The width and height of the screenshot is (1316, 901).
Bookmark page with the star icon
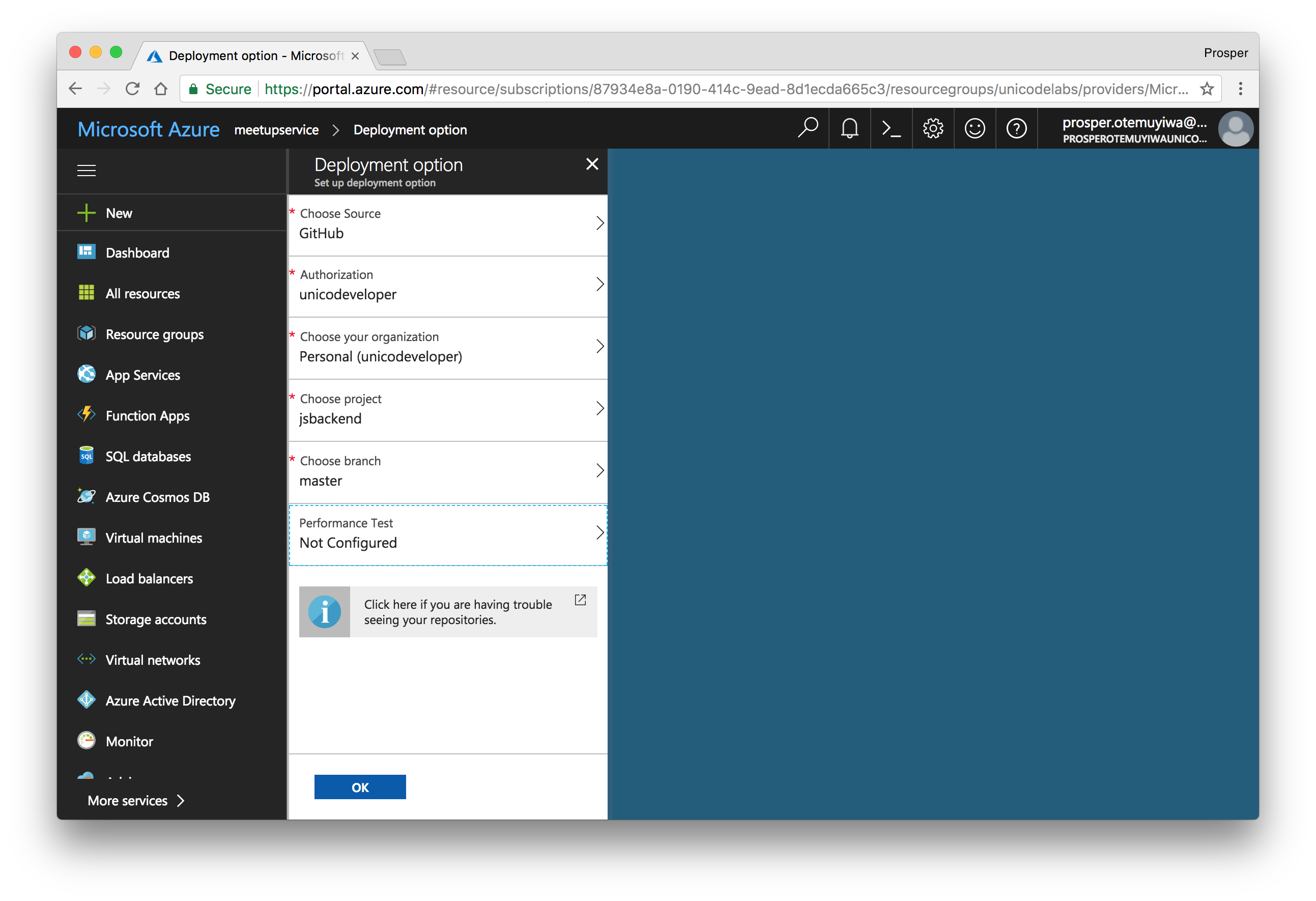pyautogui.click(x=1207, y=89)
